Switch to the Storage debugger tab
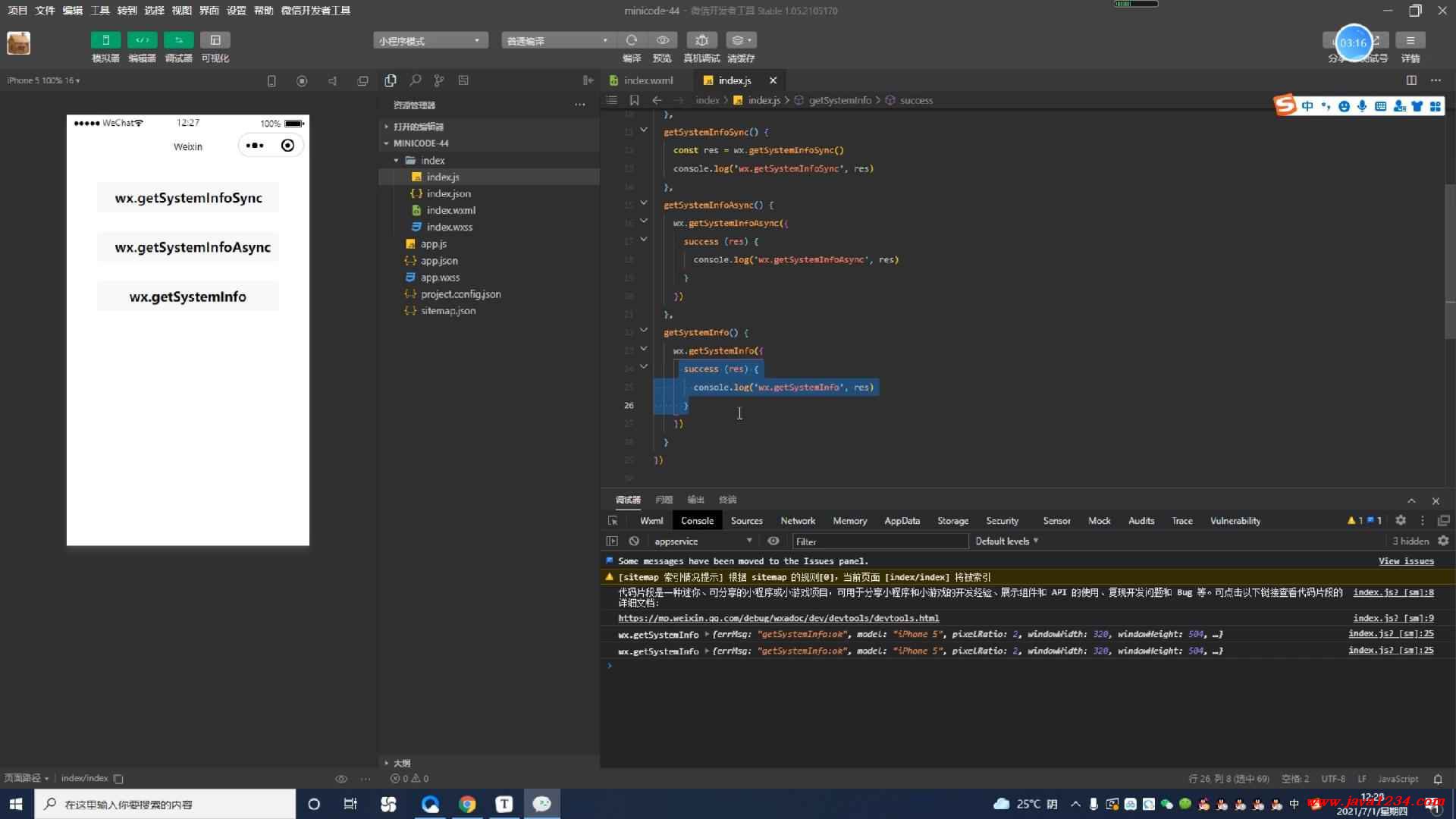The height and width of the screenshot is (819, 1456). pos(952,521)
